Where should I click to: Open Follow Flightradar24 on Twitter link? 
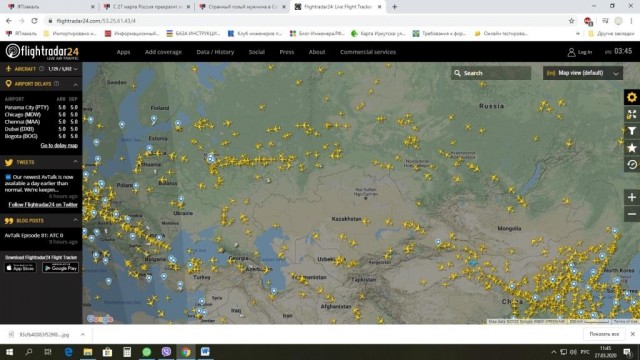(x=43, y=204)
